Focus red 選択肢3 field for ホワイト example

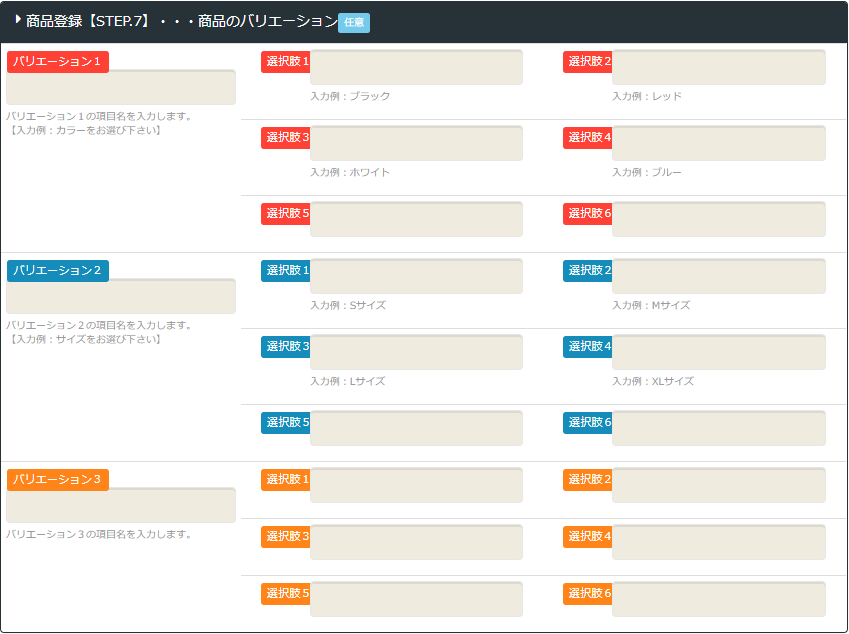click(x=416, y=144)
